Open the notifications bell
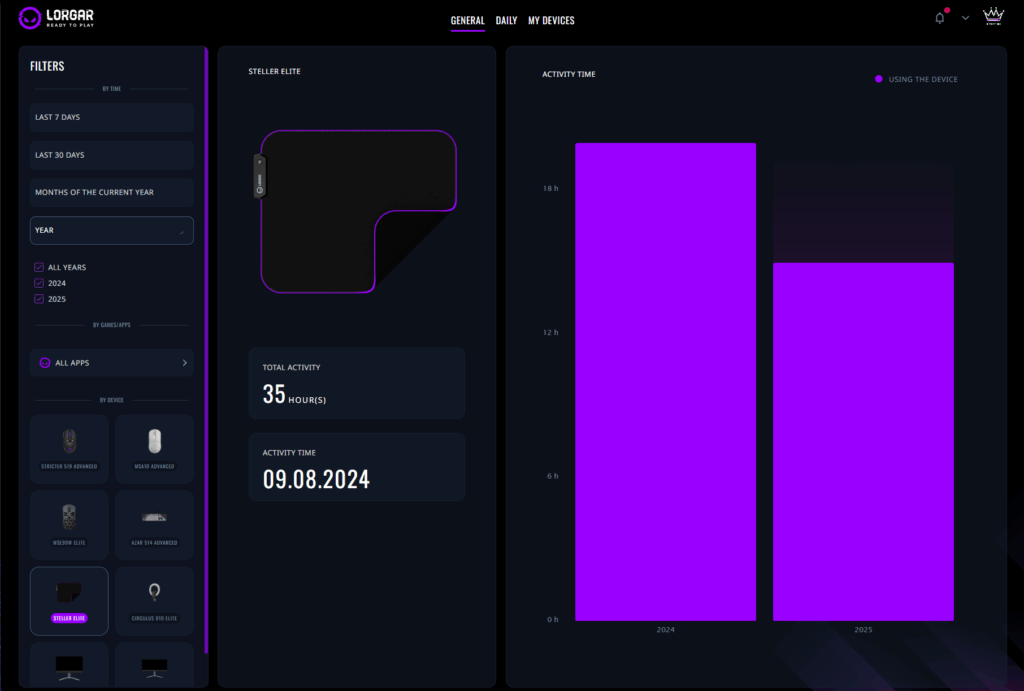The width and height of the screenshot is (1024, 691). coord(939,18)
